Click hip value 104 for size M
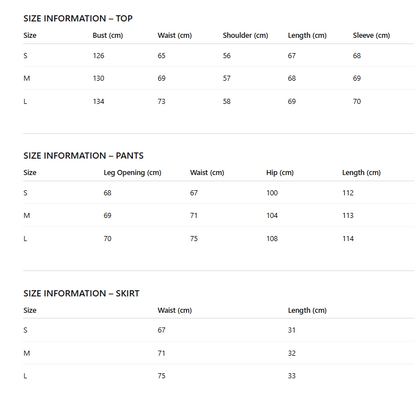This screenshot has width=416, height=402. (x=272, y=216)
